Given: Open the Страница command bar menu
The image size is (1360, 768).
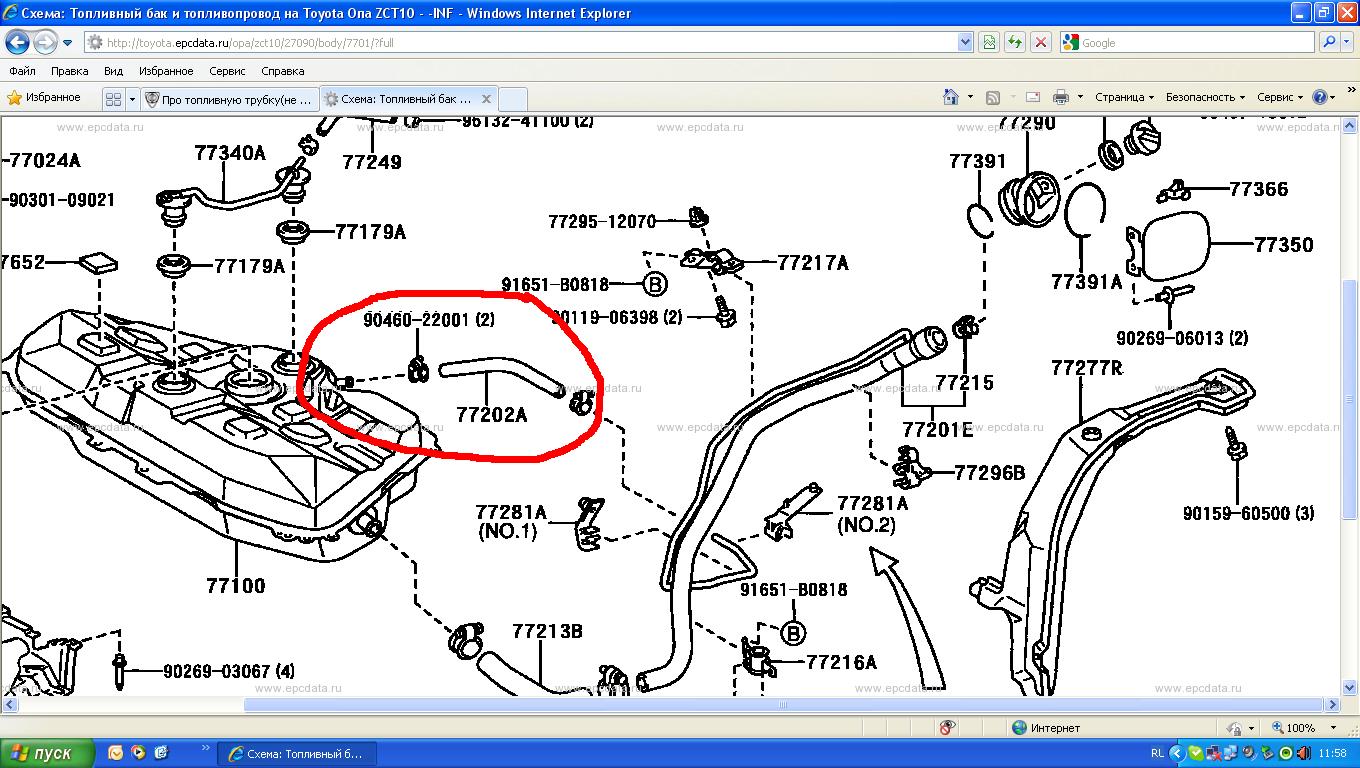Looking at the screenshot, I should (x=1124, y=97).
